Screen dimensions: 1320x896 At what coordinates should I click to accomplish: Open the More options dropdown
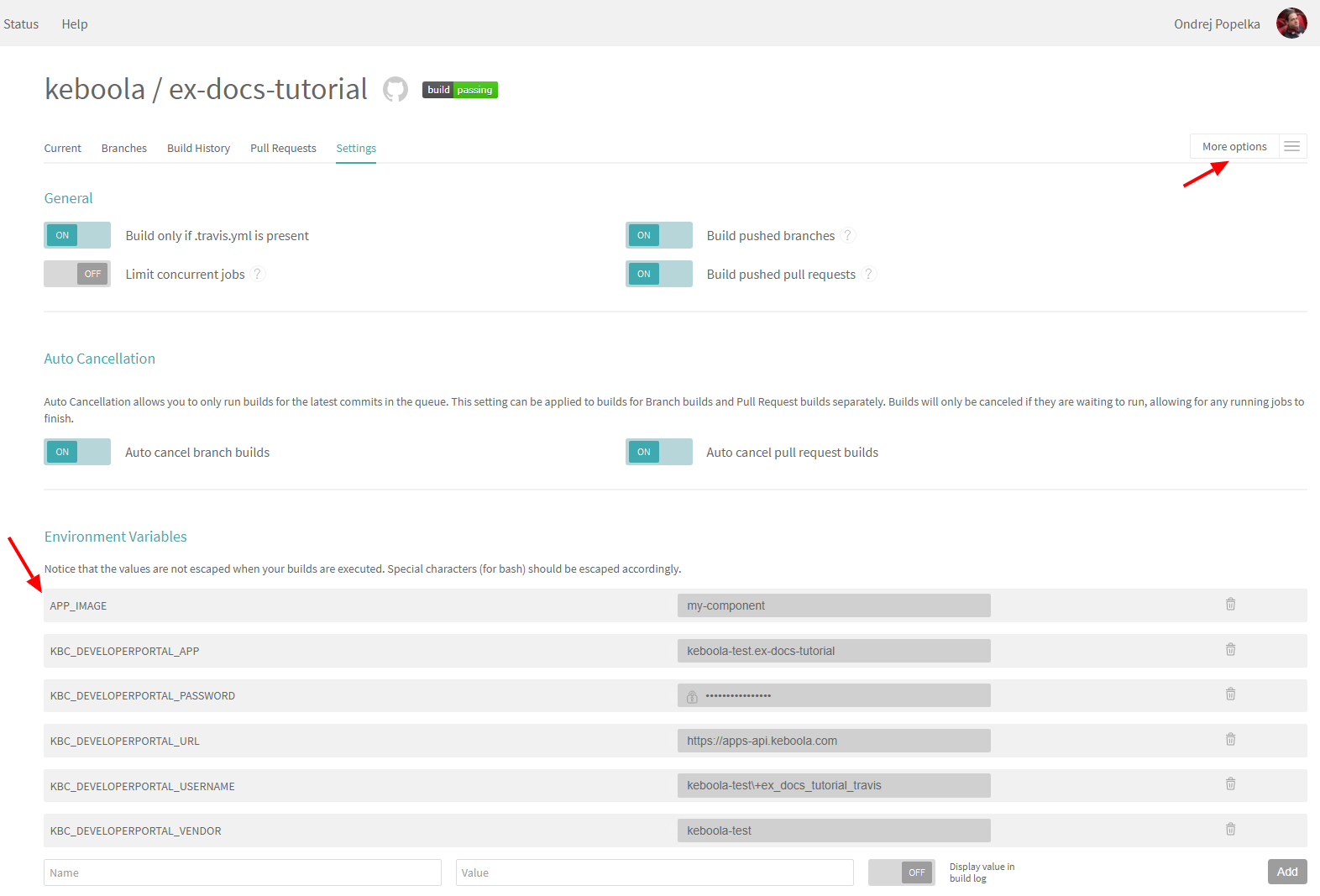1234,146
